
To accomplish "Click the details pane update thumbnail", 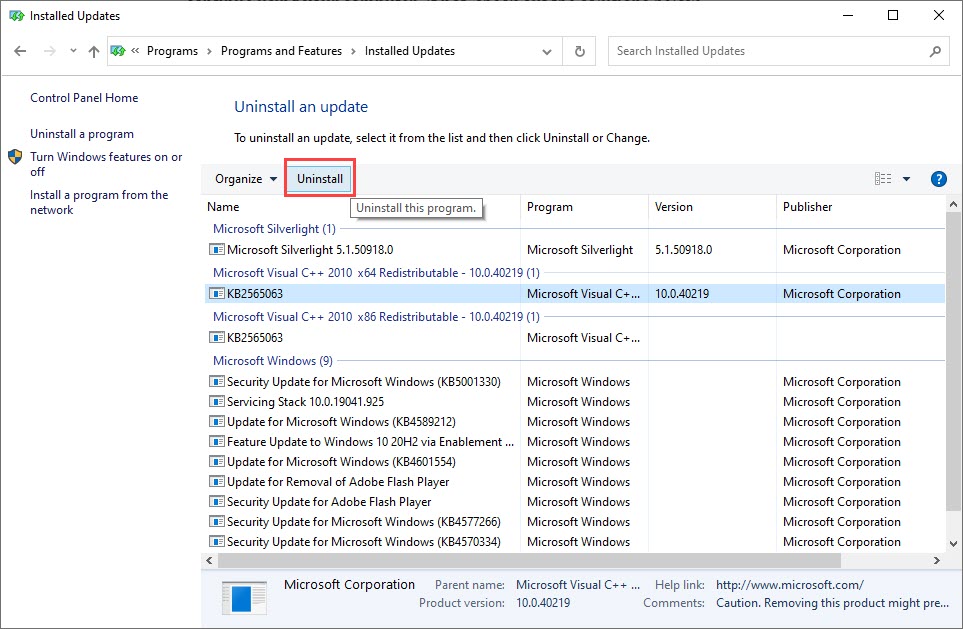I will pyautogui.click(x=244, y=598).
